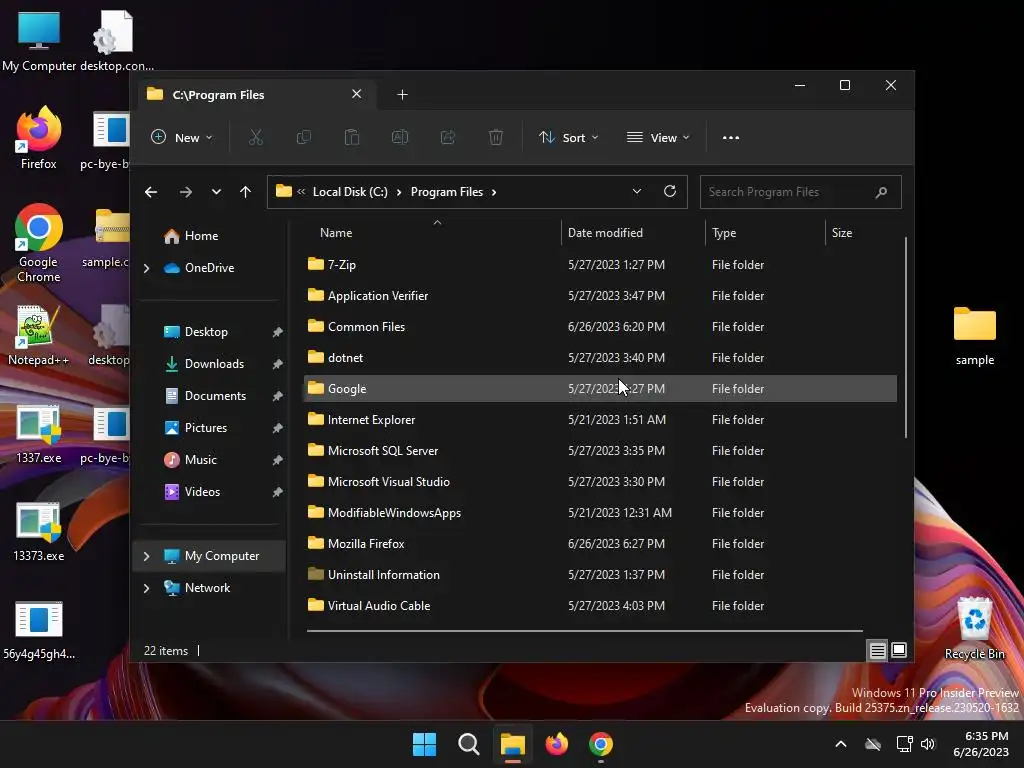
Task: Unpin Desktop from Quick access
Action: tap(277, 332)
